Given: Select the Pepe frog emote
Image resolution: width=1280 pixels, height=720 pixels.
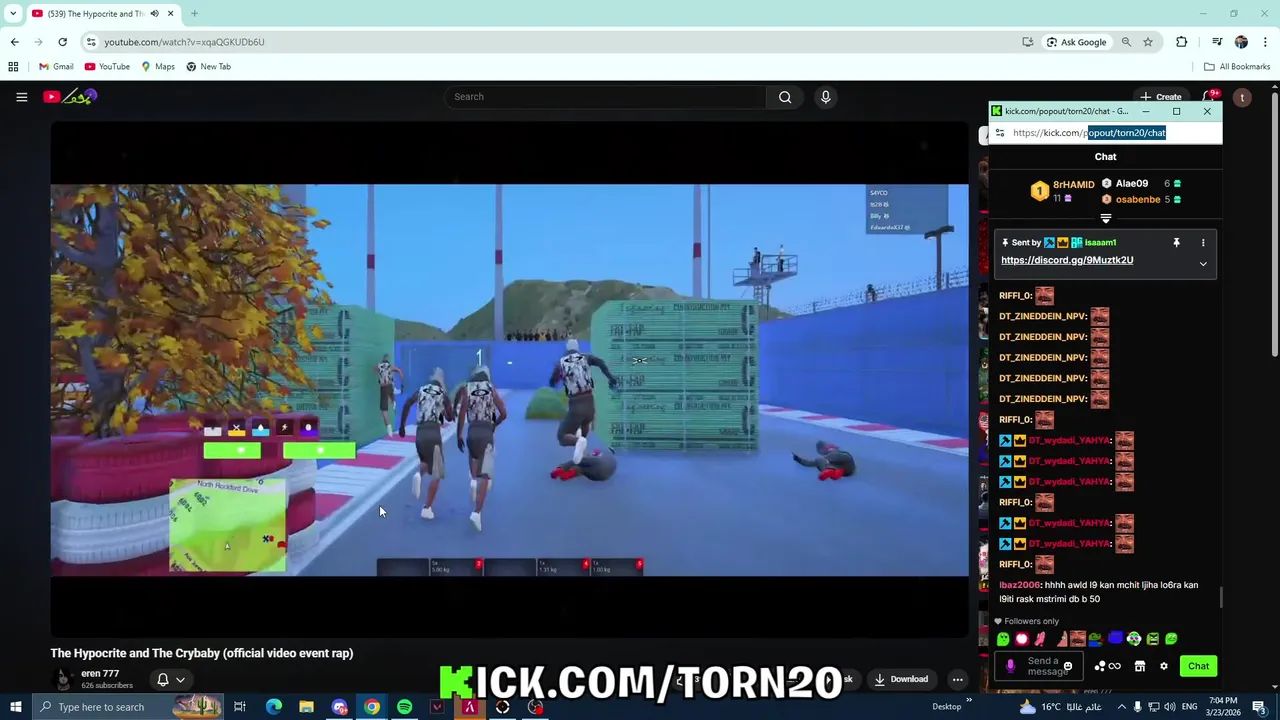Looking at the screenshot, I should coord(1096,639).
